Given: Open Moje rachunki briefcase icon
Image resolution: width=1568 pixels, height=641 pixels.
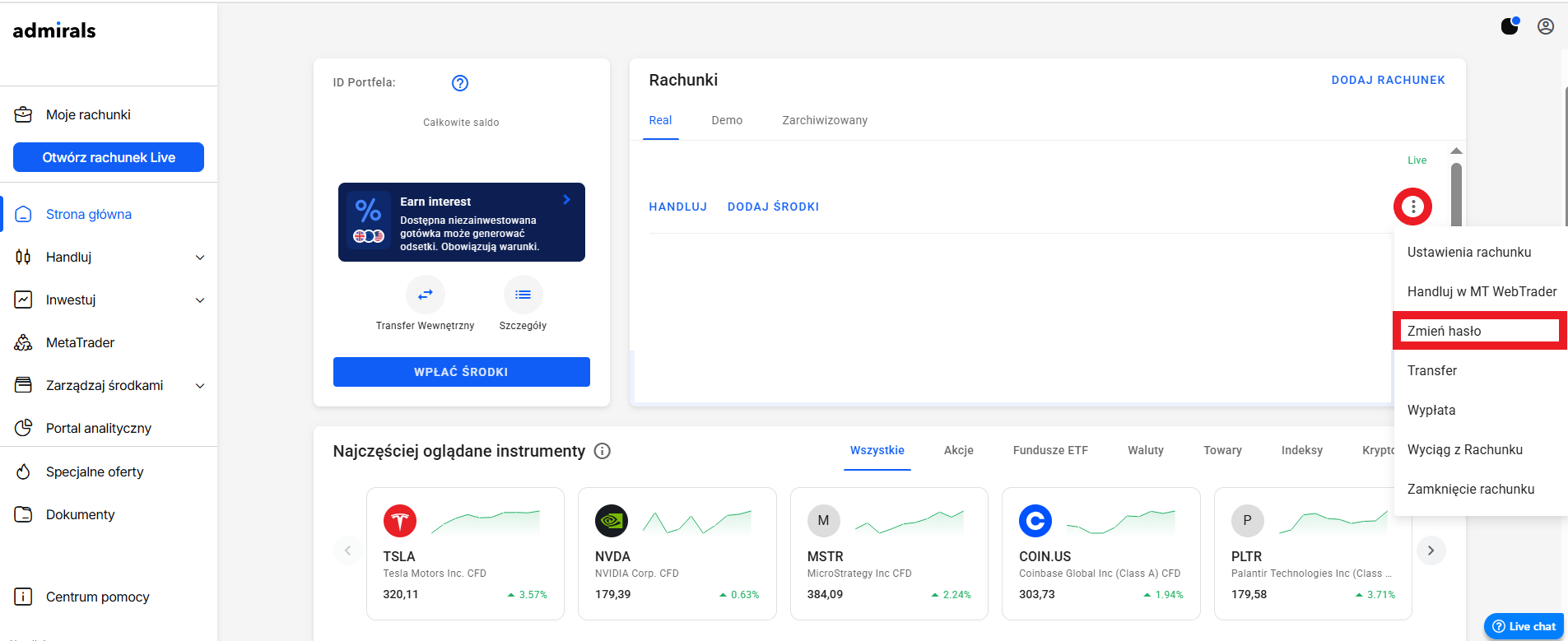Looking at the screenshot, I should coord(23,114).
